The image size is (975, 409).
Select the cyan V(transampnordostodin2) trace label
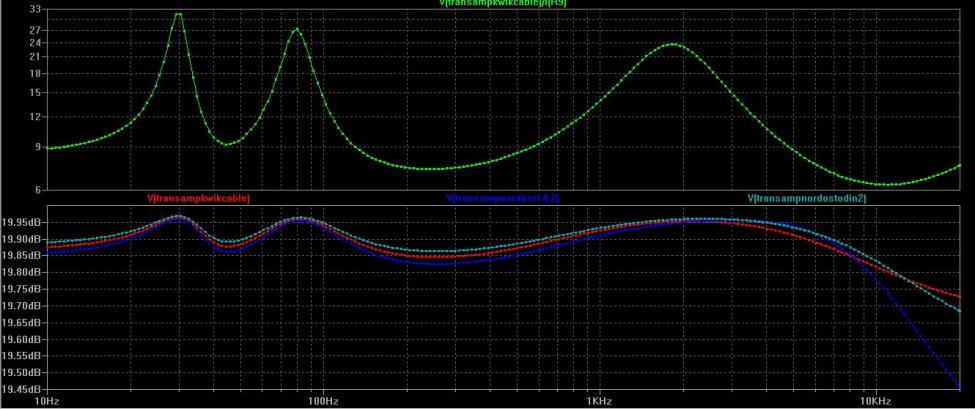point(806,199)
